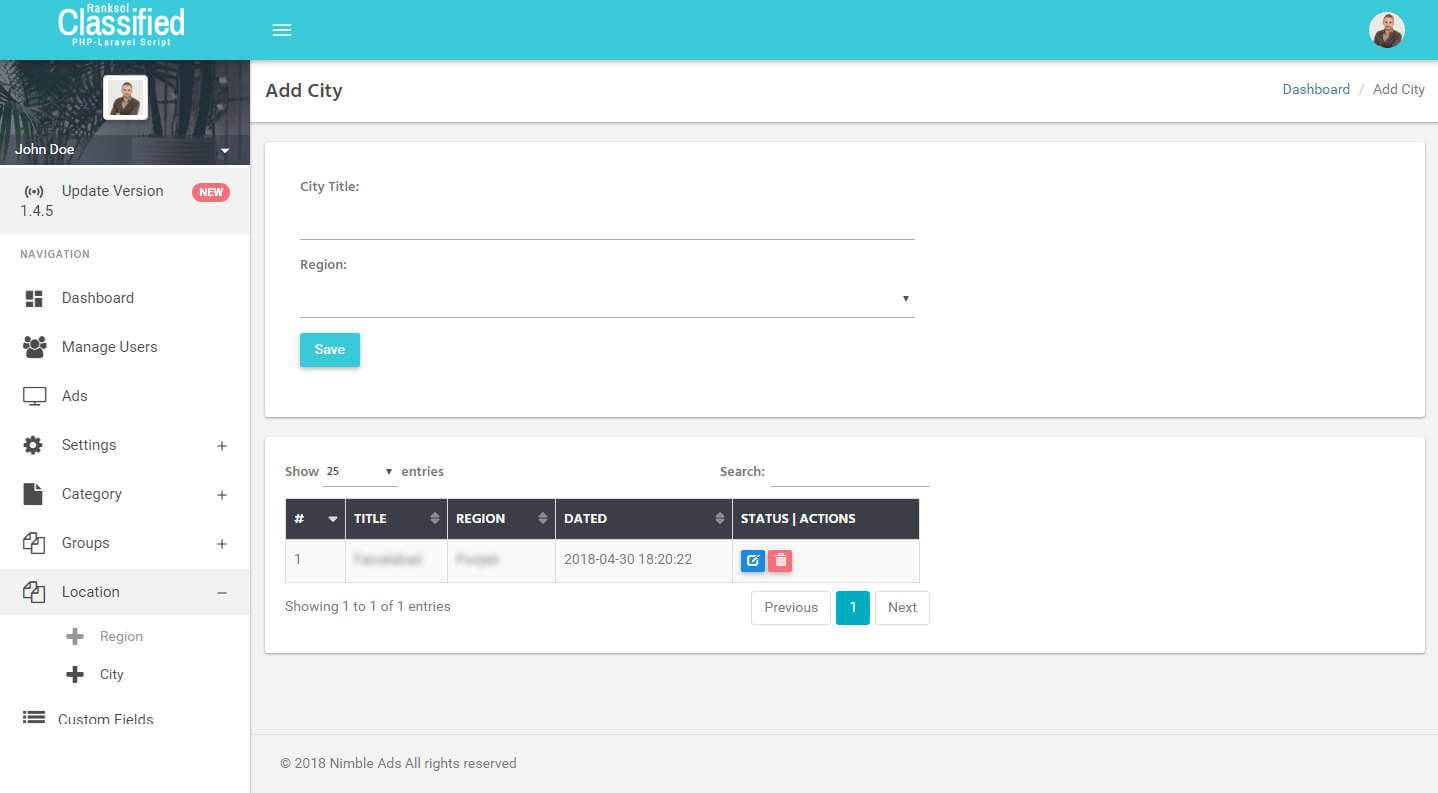The height and width of the screenshot is (793, 1438).
Task: Click the Custom Fields list icon
Action: pos(34,717)
